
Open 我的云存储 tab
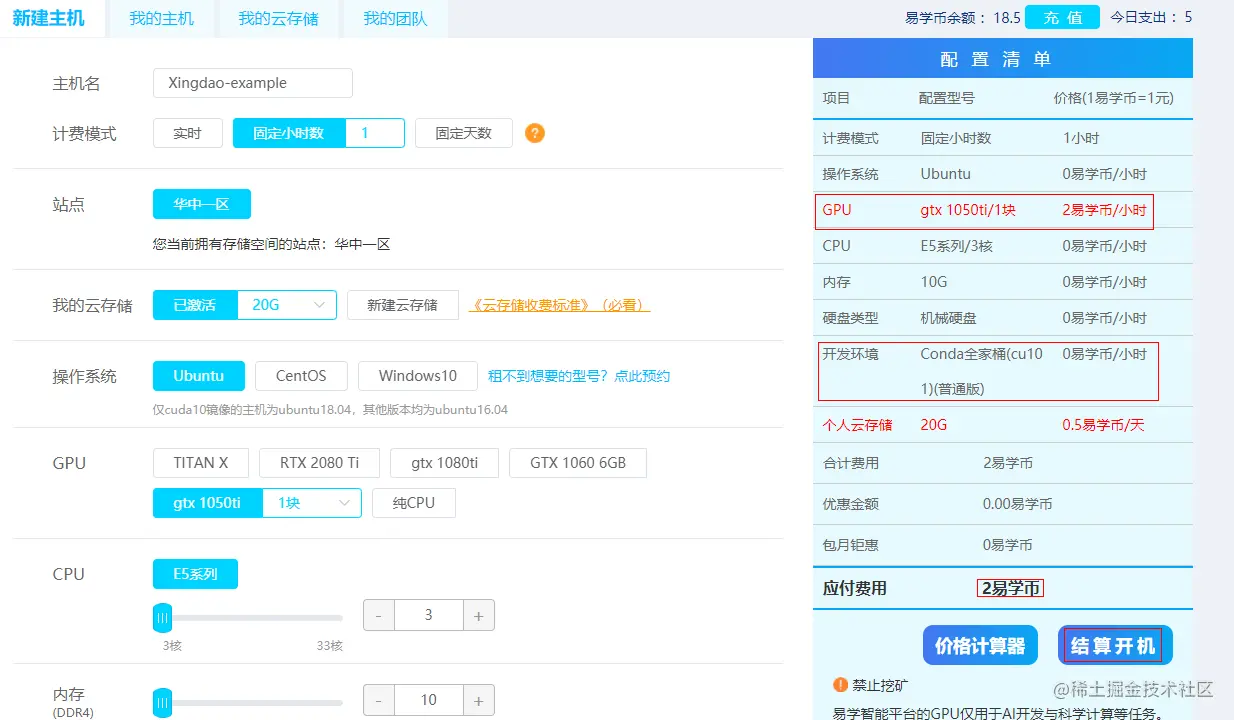[278, 18]
